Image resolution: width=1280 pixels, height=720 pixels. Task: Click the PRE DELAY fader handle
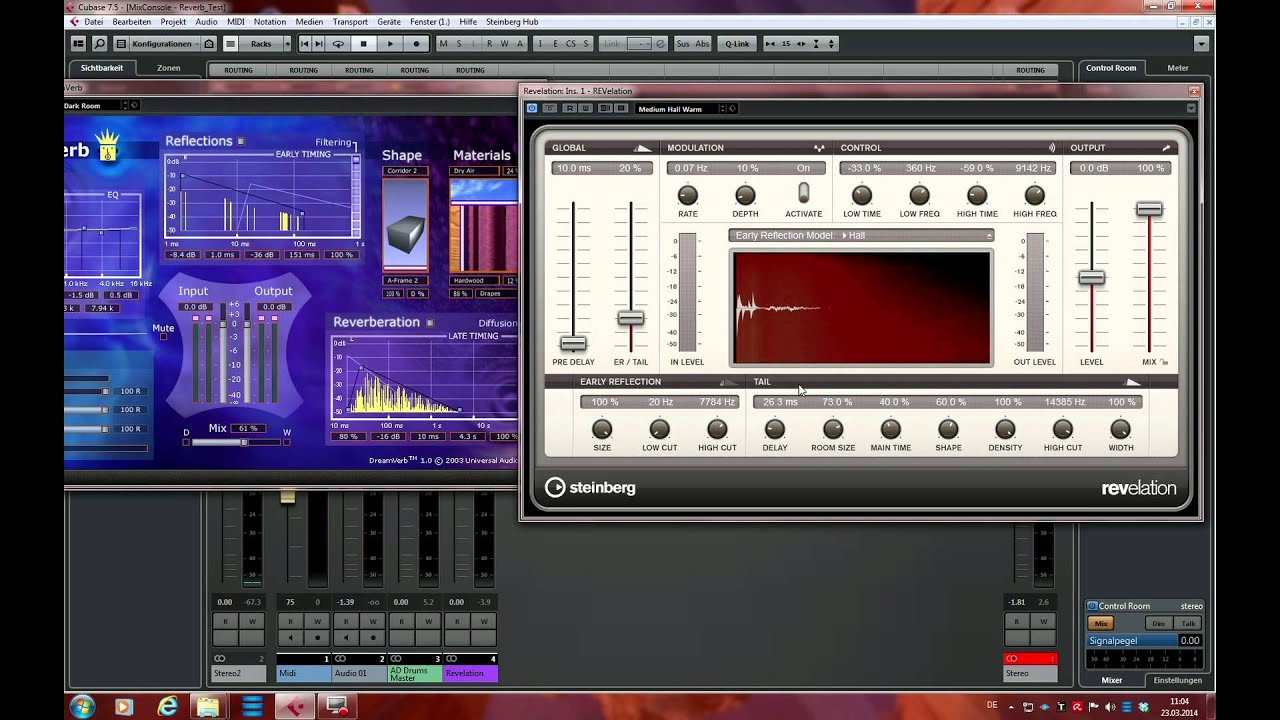pos(573,344)
